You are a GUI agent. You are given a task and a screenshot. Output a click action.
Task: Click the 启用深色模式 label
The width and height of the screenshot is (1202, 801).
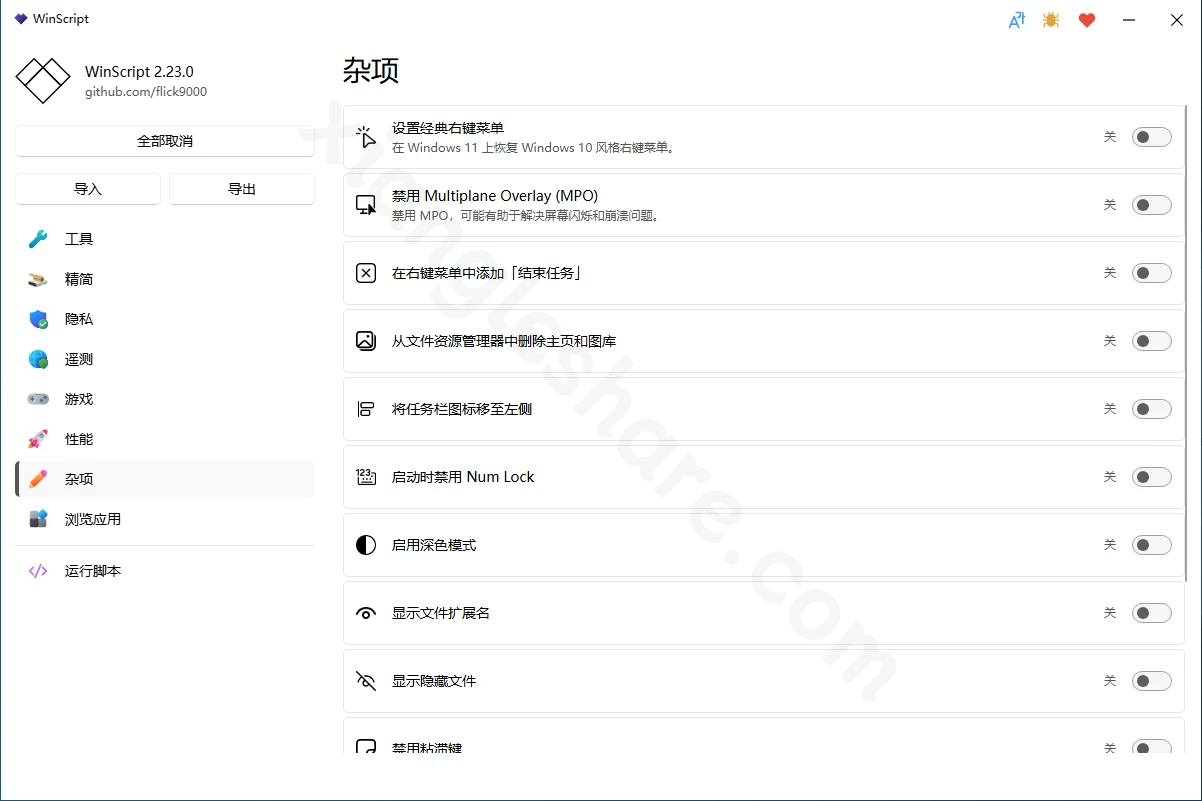coord(434,545)
